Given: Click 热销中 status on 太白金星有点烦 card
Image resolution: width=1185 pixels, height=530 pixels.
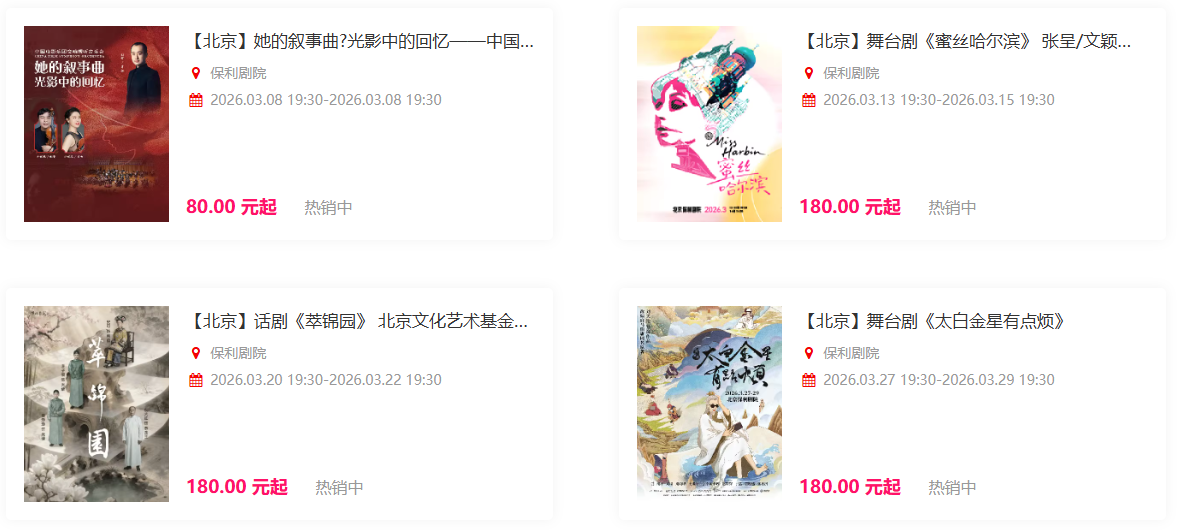Looking at the screenshot, I should [x=952, y=488].
